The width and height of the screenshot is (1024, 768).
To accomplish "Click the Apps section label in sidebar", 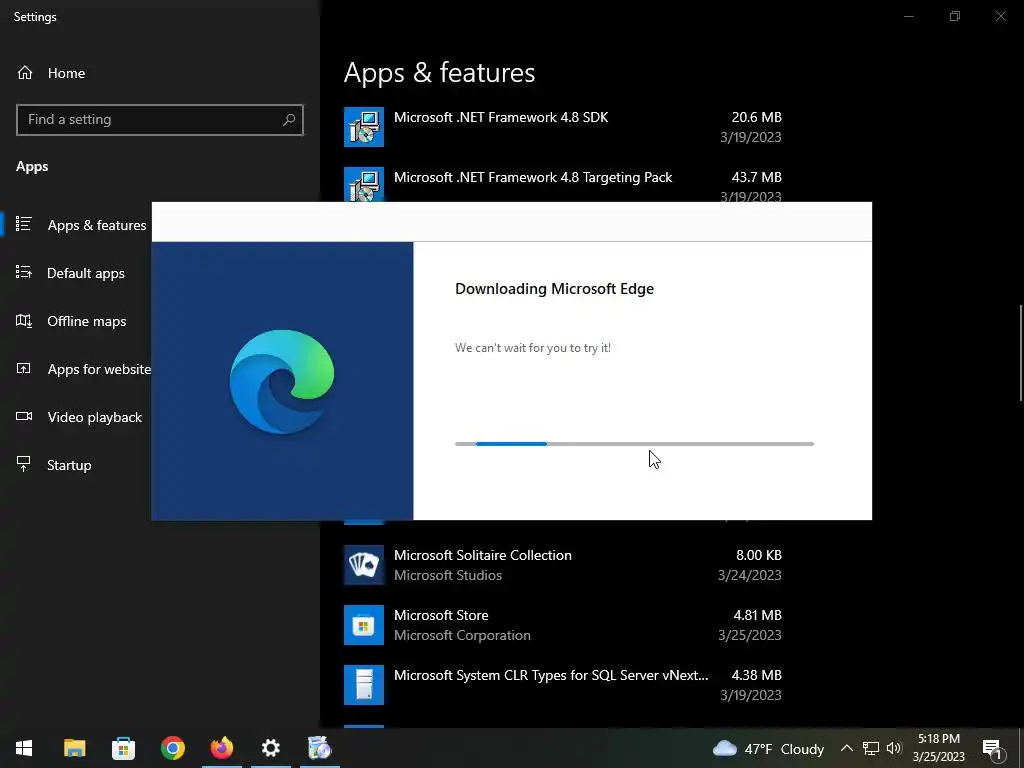I will click(32, 167).
